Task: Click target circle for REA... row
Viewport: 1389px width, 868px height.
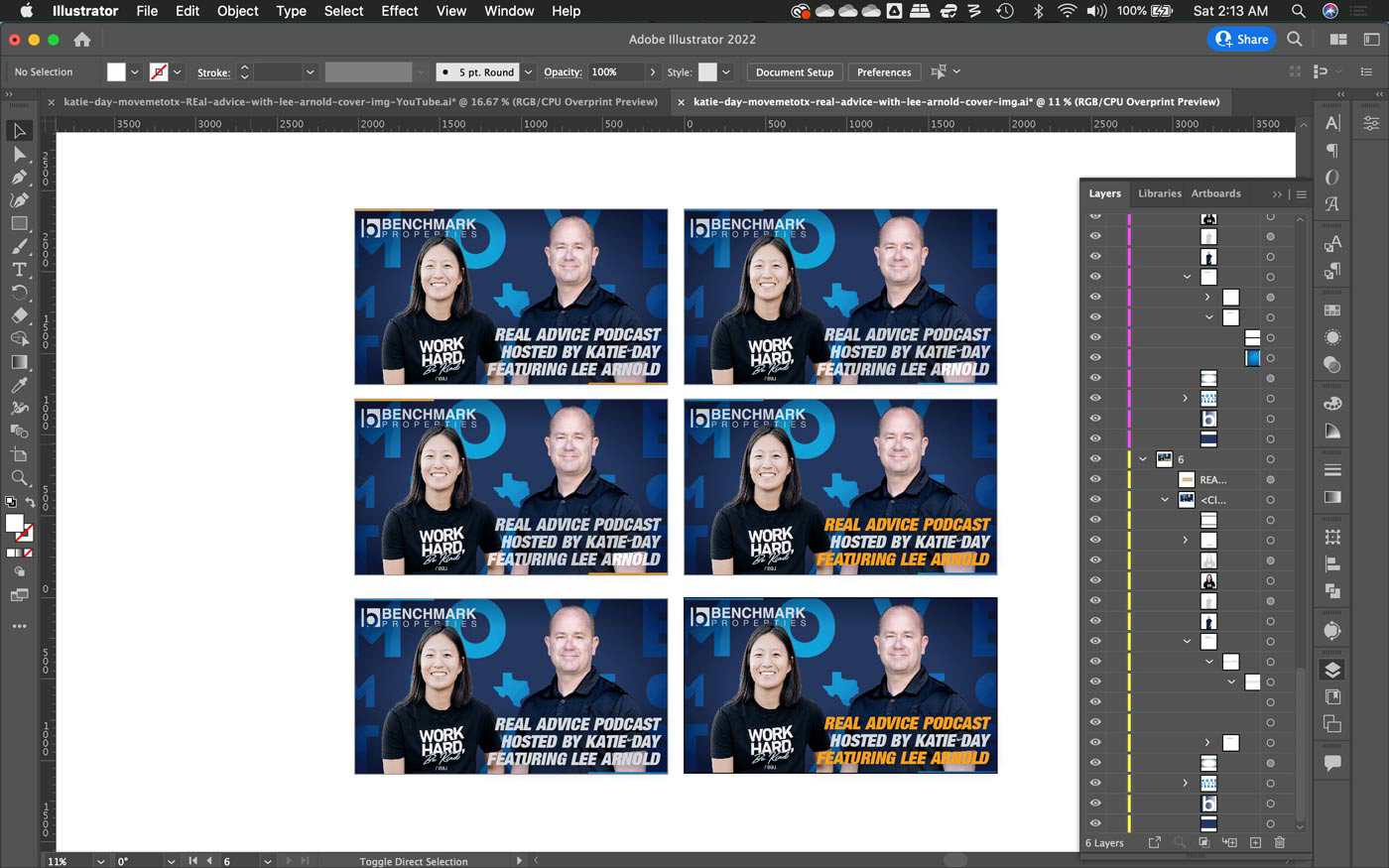Action: click(1270, 479)
